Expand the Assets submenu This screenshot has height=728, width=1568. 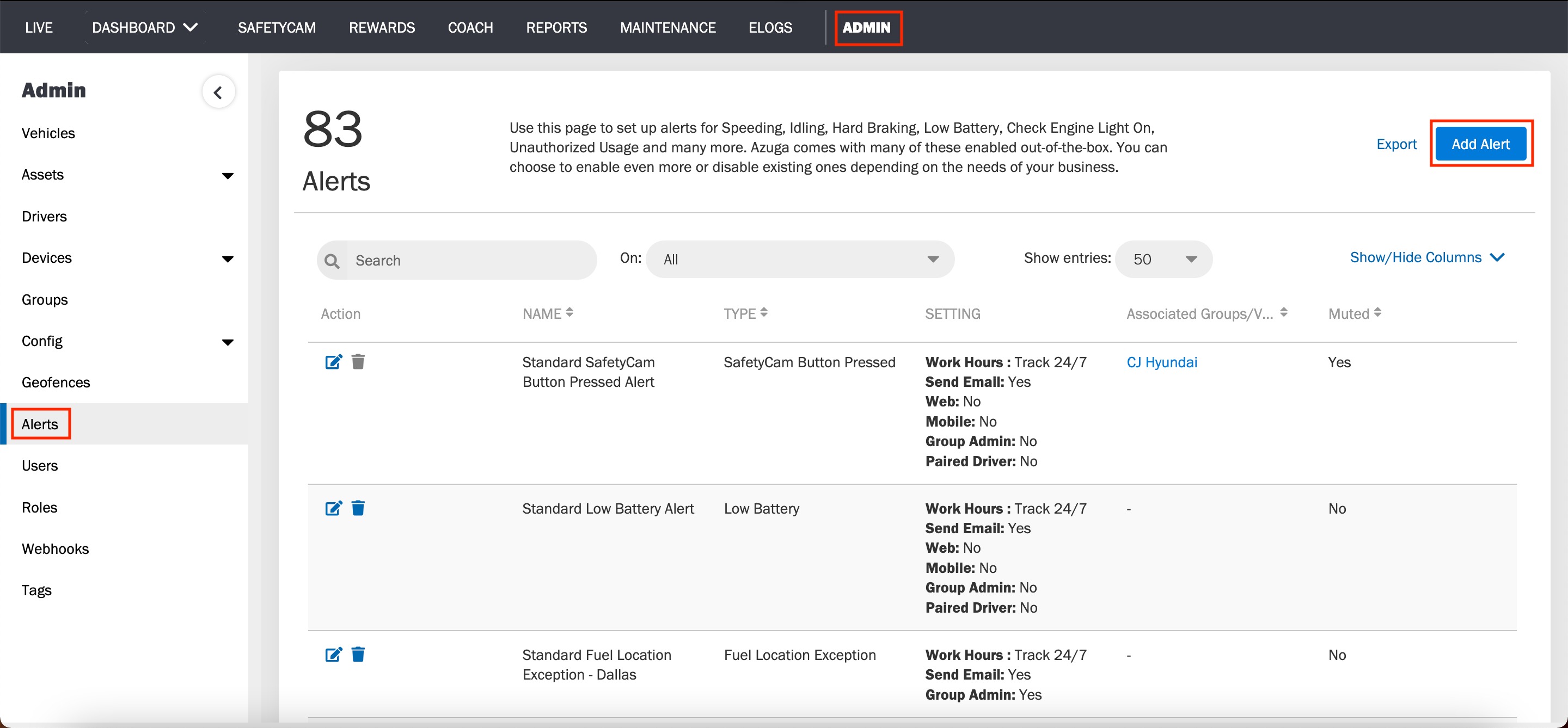(228, 176)
